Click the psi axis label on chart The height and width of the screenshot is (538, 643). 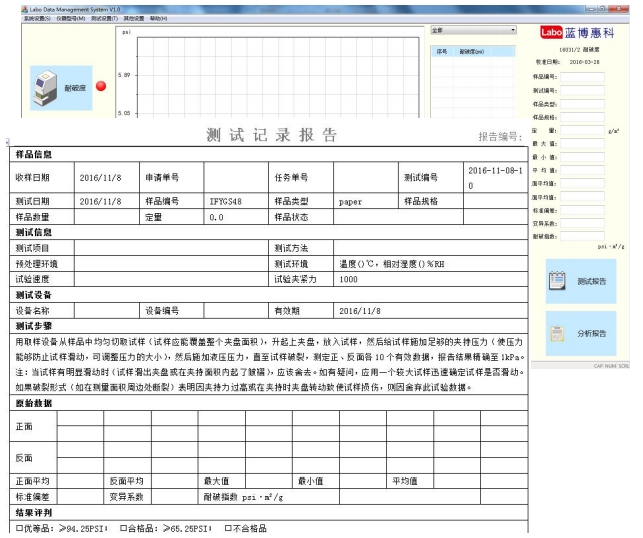pos(127,32)
